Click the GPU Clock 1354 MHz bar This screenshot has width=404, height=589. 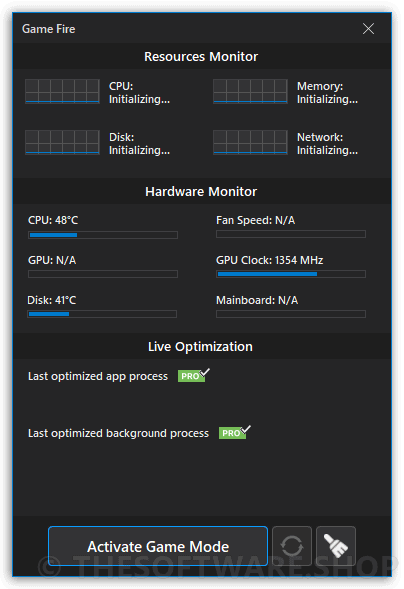point(291,274)
